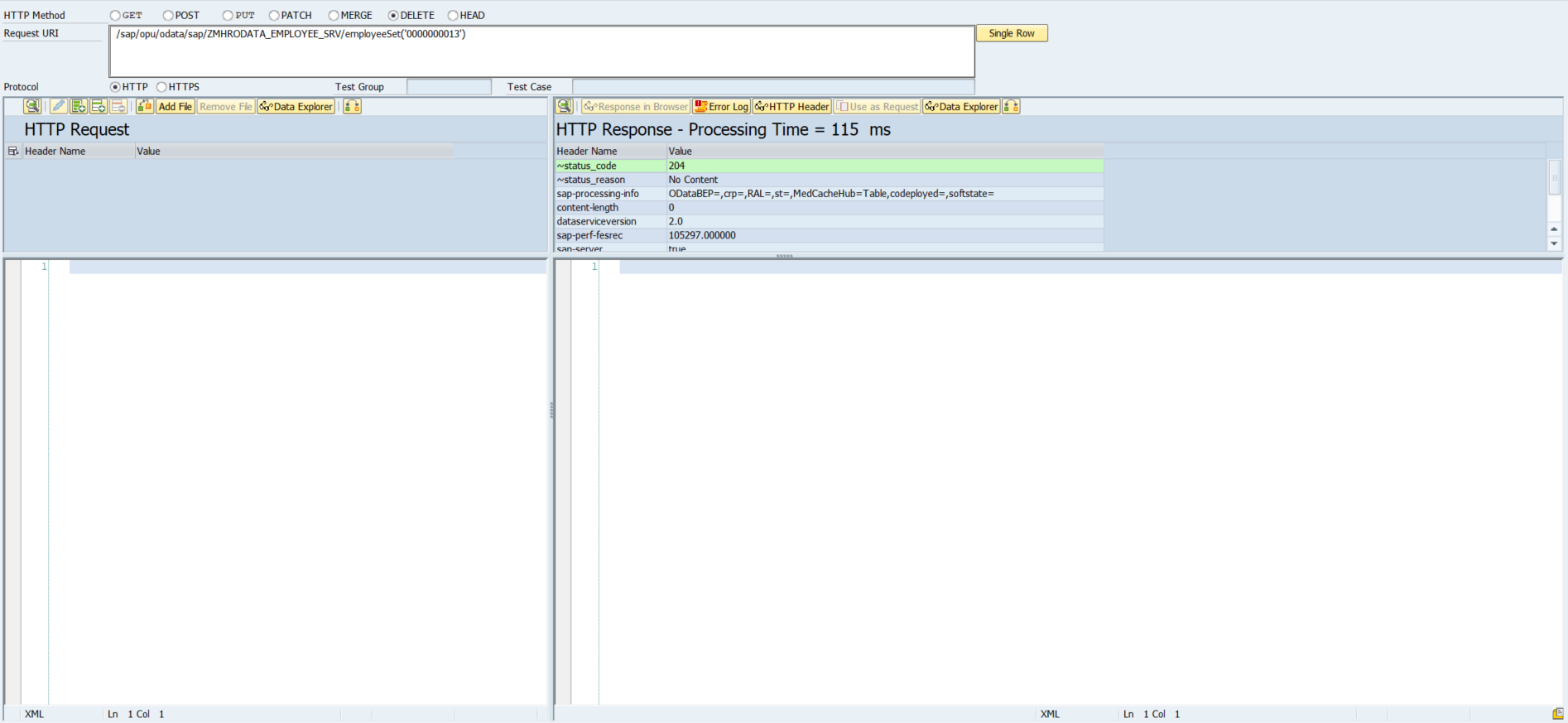The height and width of the screenshot is (723, 1568).
Task: Click the sap-perf-fesrec header name
Action: pyautogui.click(x=589, y=236)
